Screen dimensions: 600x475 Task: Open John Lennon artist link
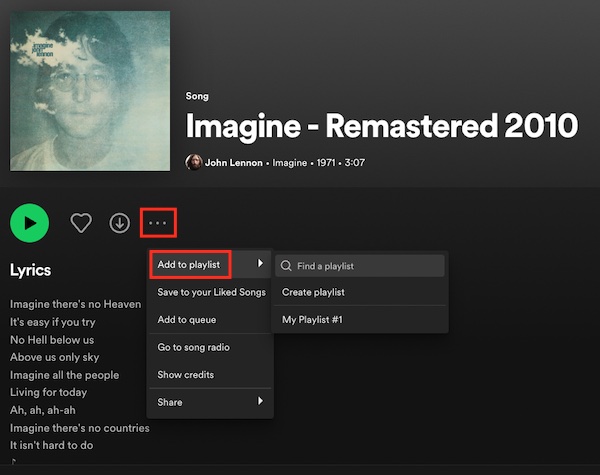point(234,163)
